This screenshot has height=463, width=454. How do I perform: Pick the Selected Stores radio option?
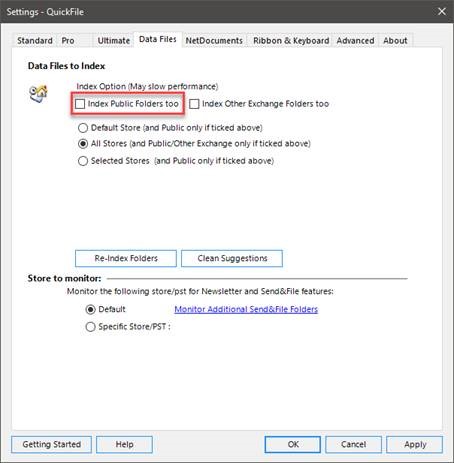click(83, 161)
